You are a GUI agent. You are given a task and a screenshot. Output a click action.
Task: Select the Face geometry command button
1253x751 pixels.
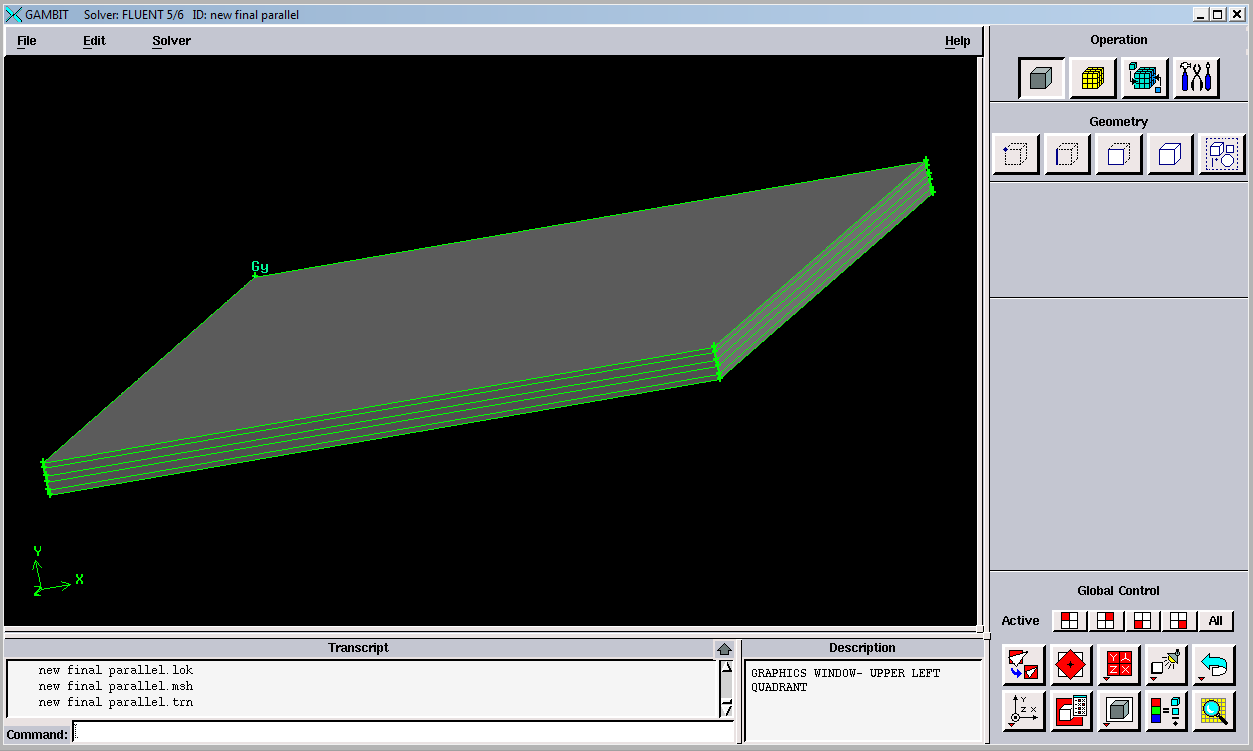coord(1119,154)
